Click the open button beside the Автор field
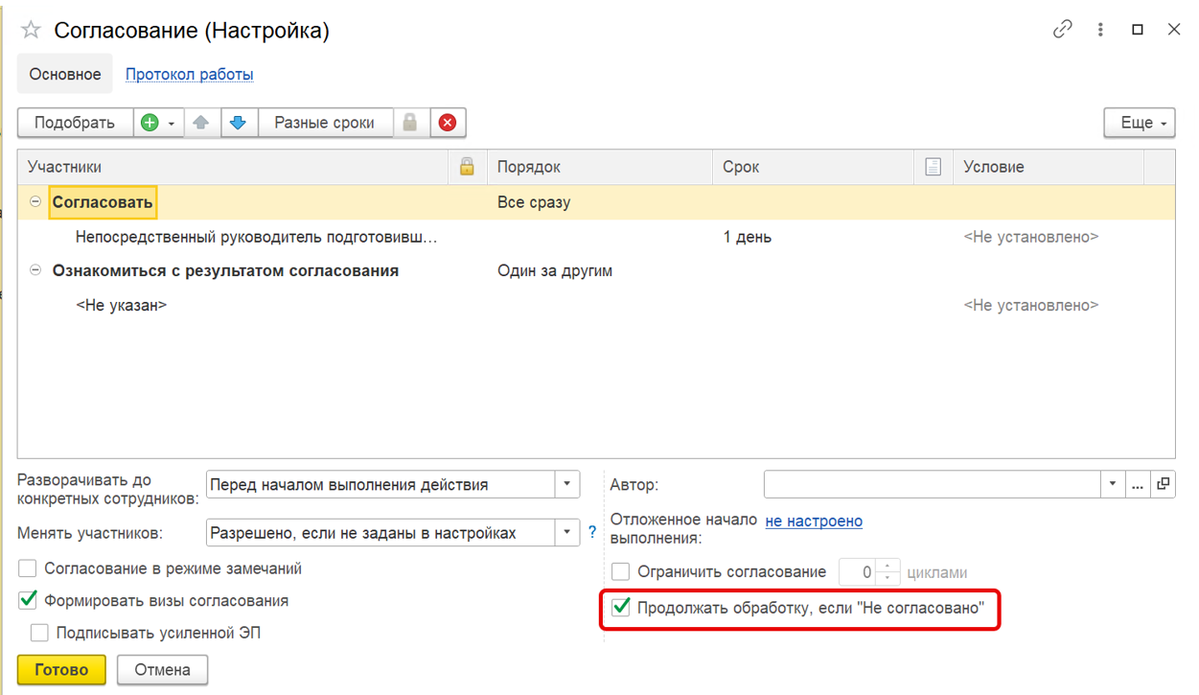Viewport: 1199px width, 695px height. 1163,484
